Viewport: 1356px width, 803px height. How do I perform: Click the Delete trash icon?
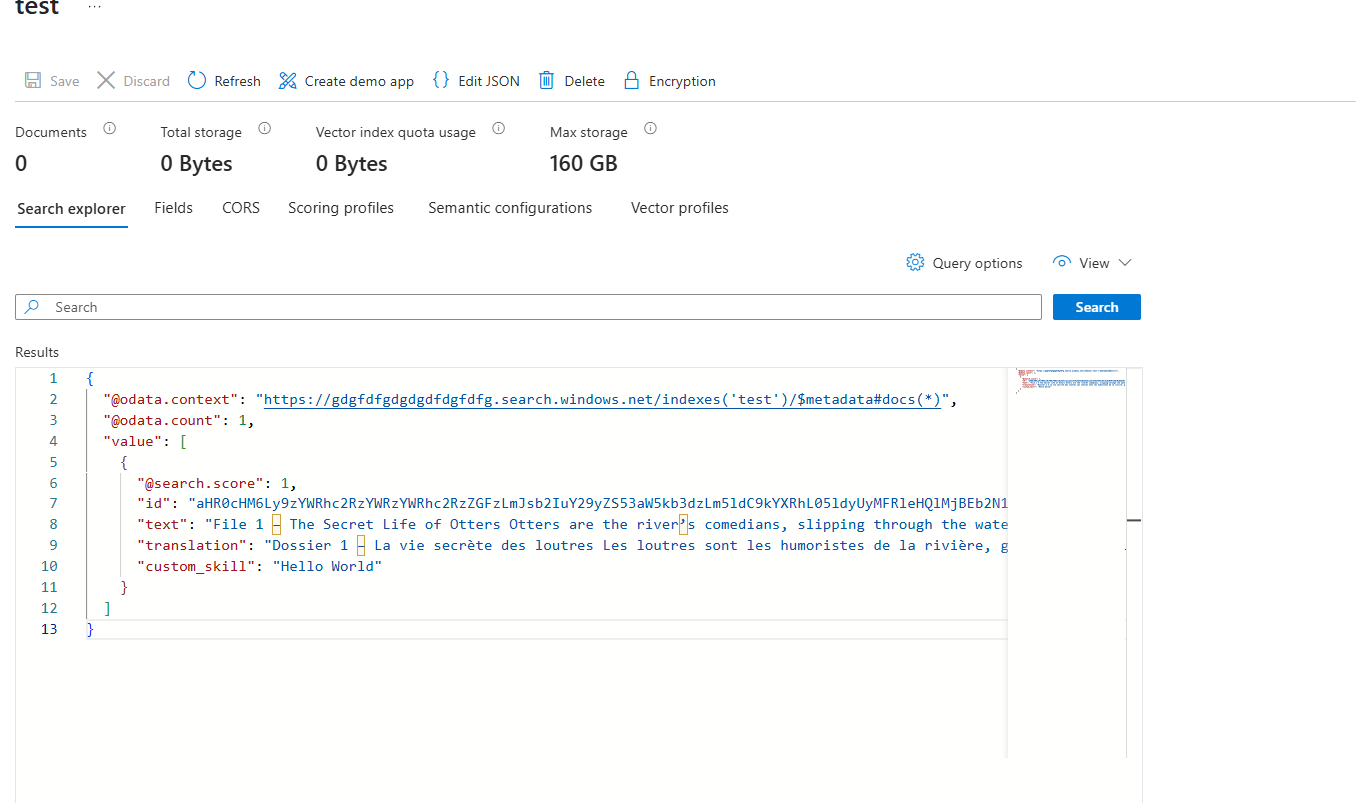pyautogui.click(x=546, y=81)
